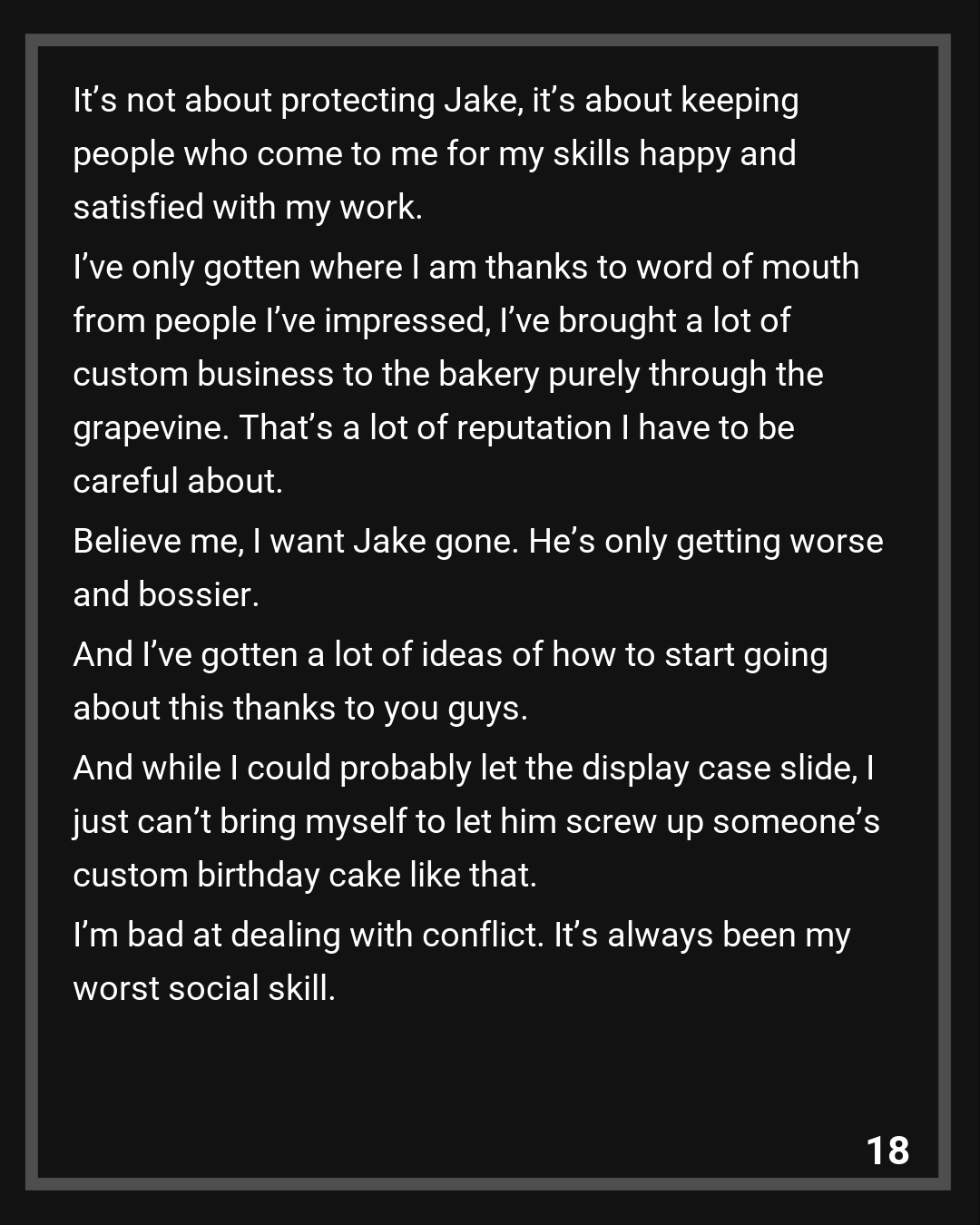Viewport: 980px width, 1225px height.
Task: Click the word "bossier"
Action: (198, 595)
